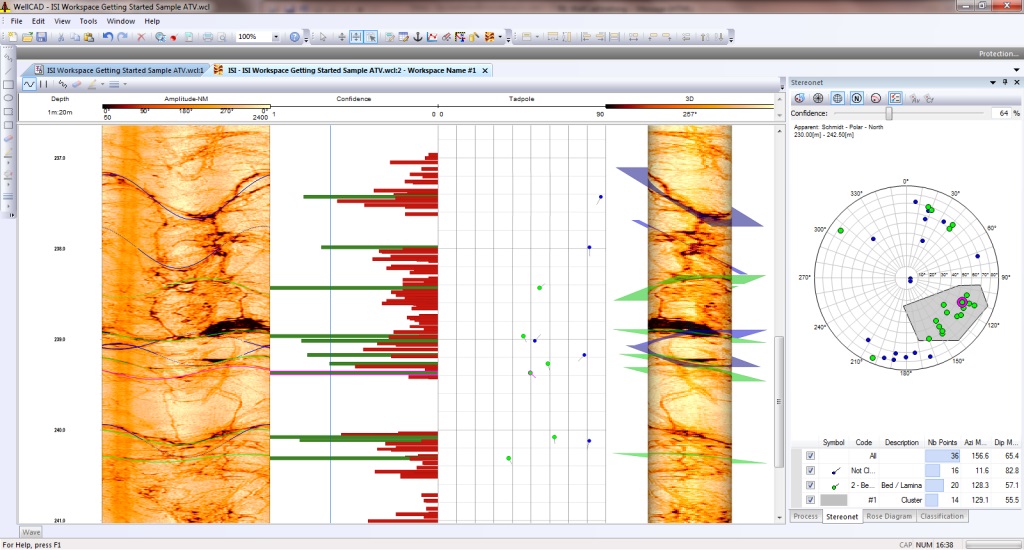Toggle the North 'N' stereonet icon
Screen dimensions: 1024x550
pyautogui.click(x=857, y=98)
